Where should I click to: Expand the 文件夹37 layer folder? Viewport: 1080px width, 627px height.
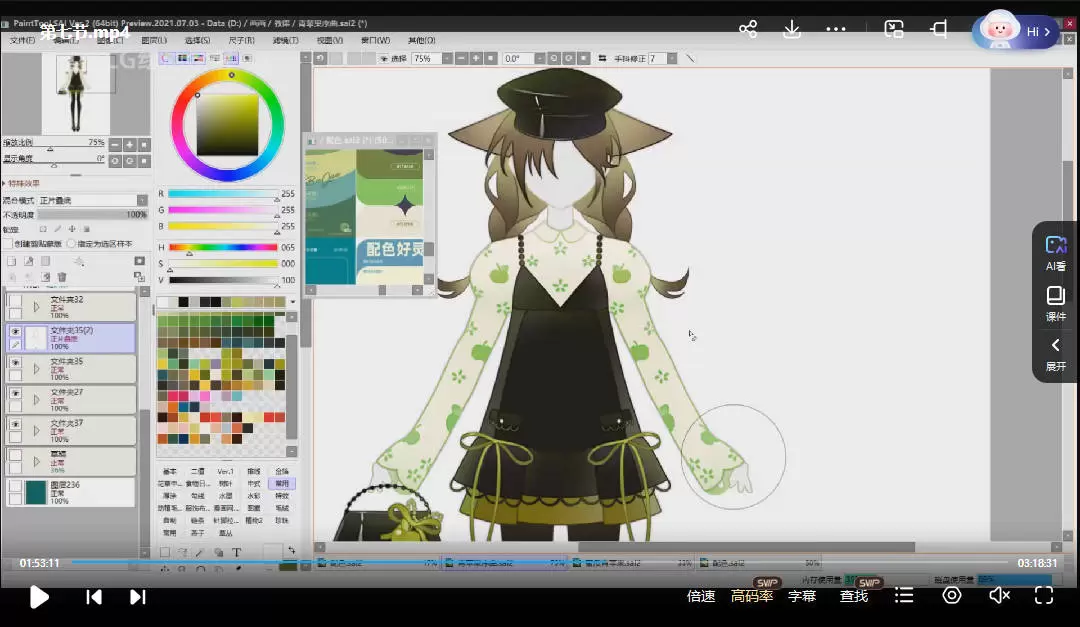[37, 431]
